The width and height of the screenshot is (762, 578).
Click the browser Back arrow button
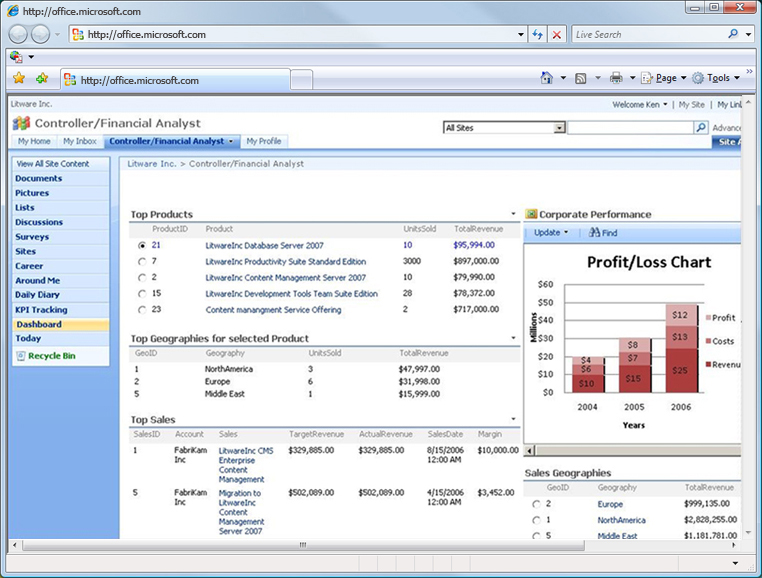click(x=19, y=34)
